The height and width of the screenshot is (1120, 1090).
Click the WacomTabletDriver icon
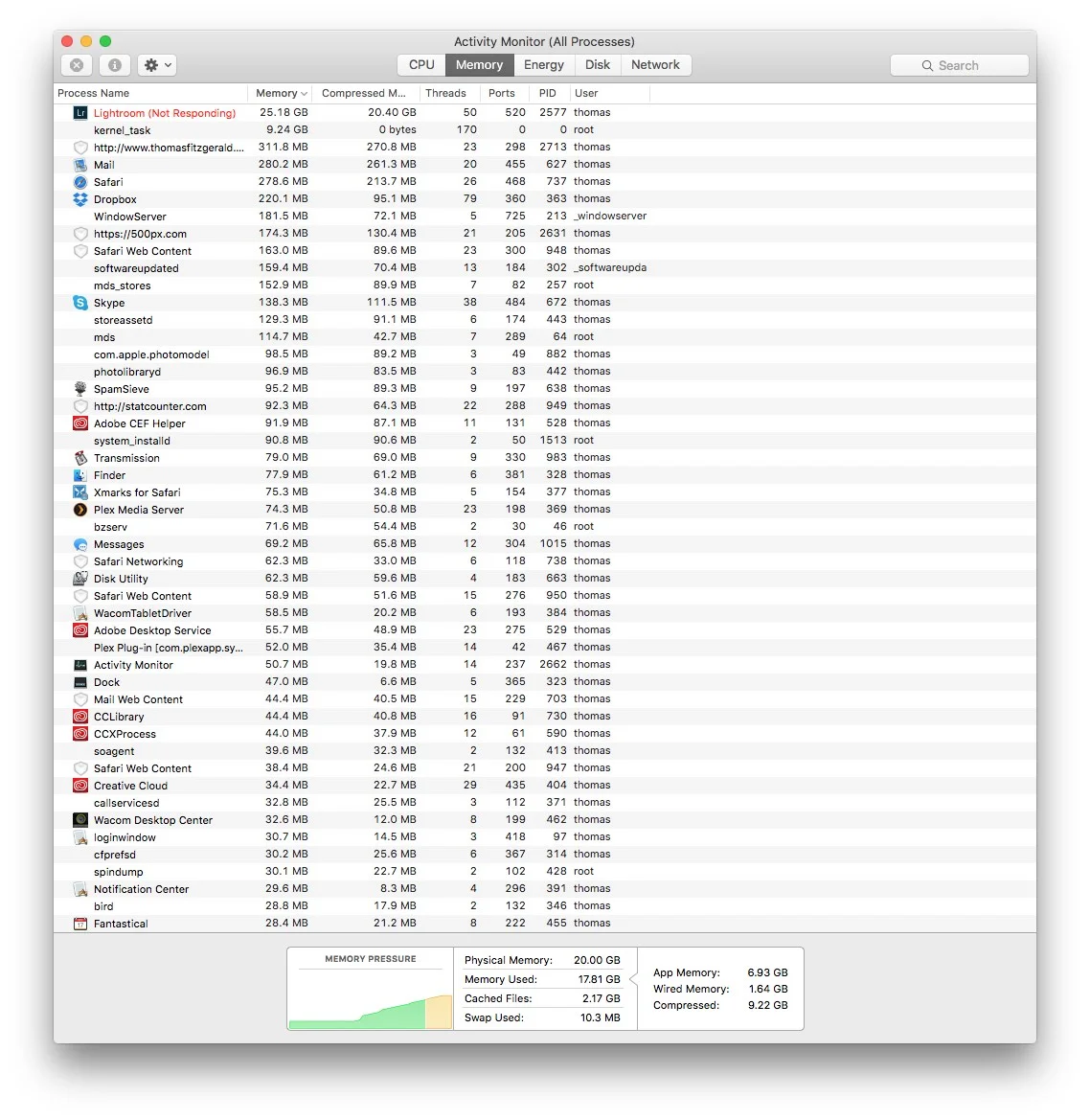[x=80, y=613]
